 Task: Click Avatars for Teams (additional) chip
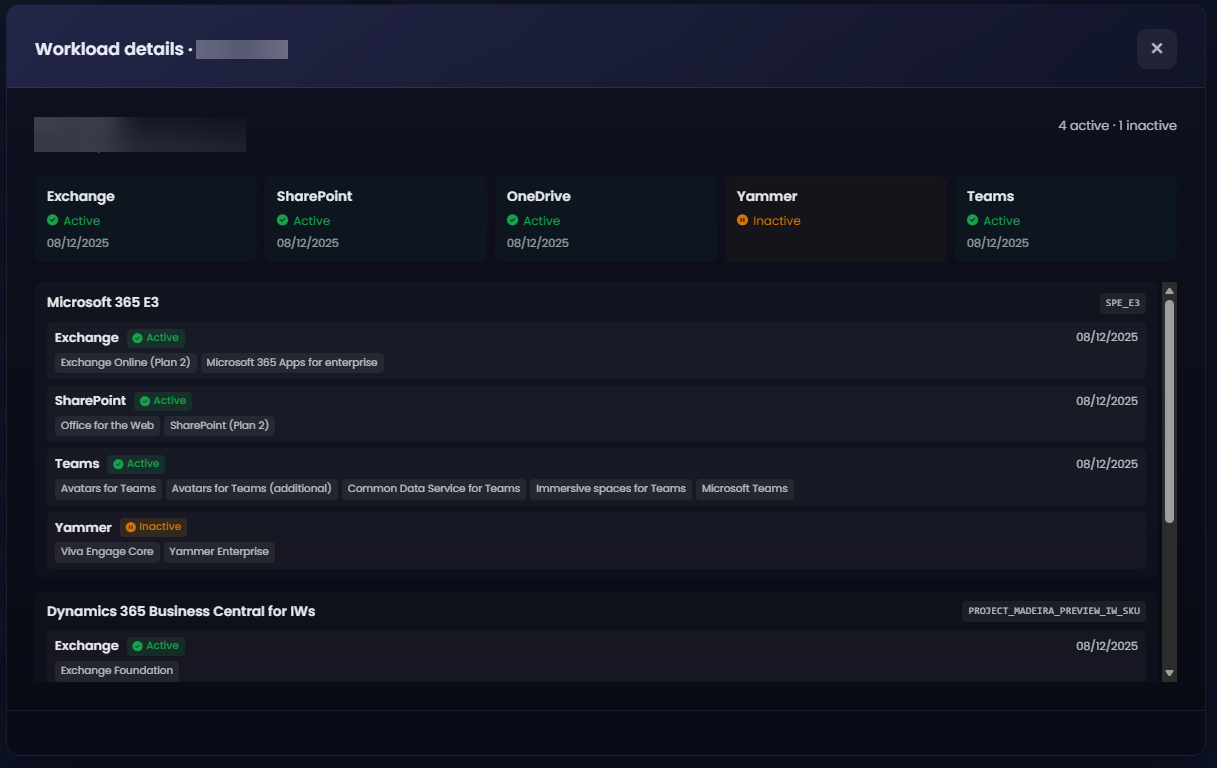(x=252, y=488)
